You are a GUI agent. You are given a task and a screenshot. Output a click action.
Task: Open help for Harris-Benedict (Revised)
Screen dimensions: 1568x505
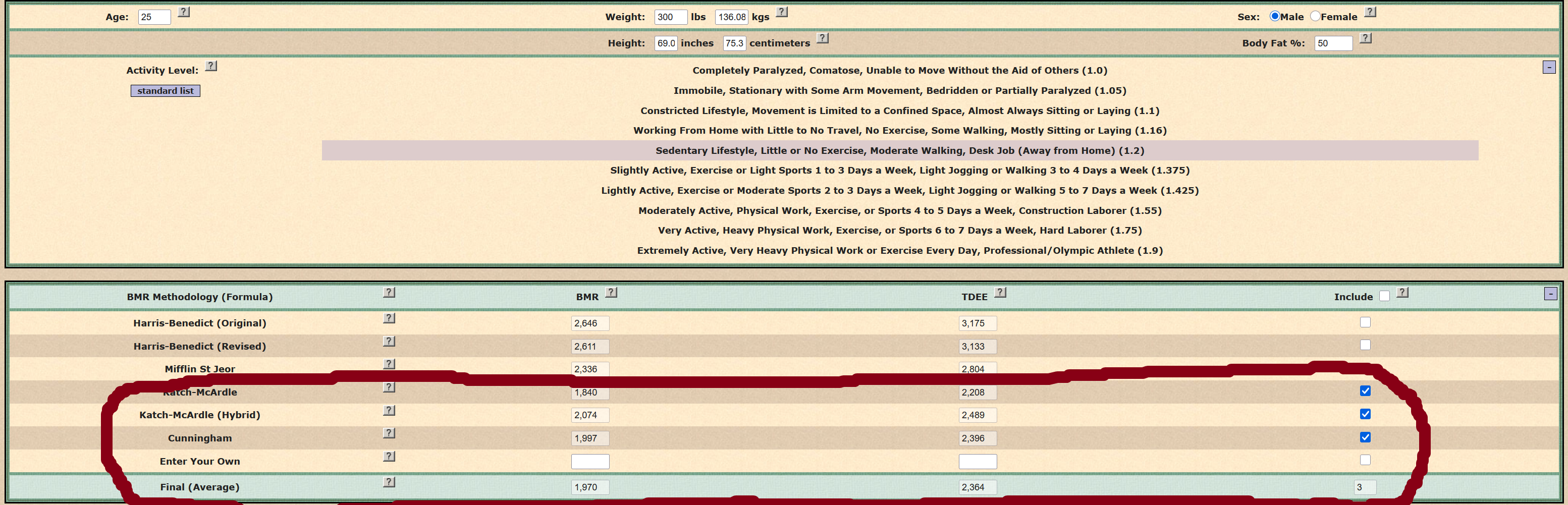390,342
